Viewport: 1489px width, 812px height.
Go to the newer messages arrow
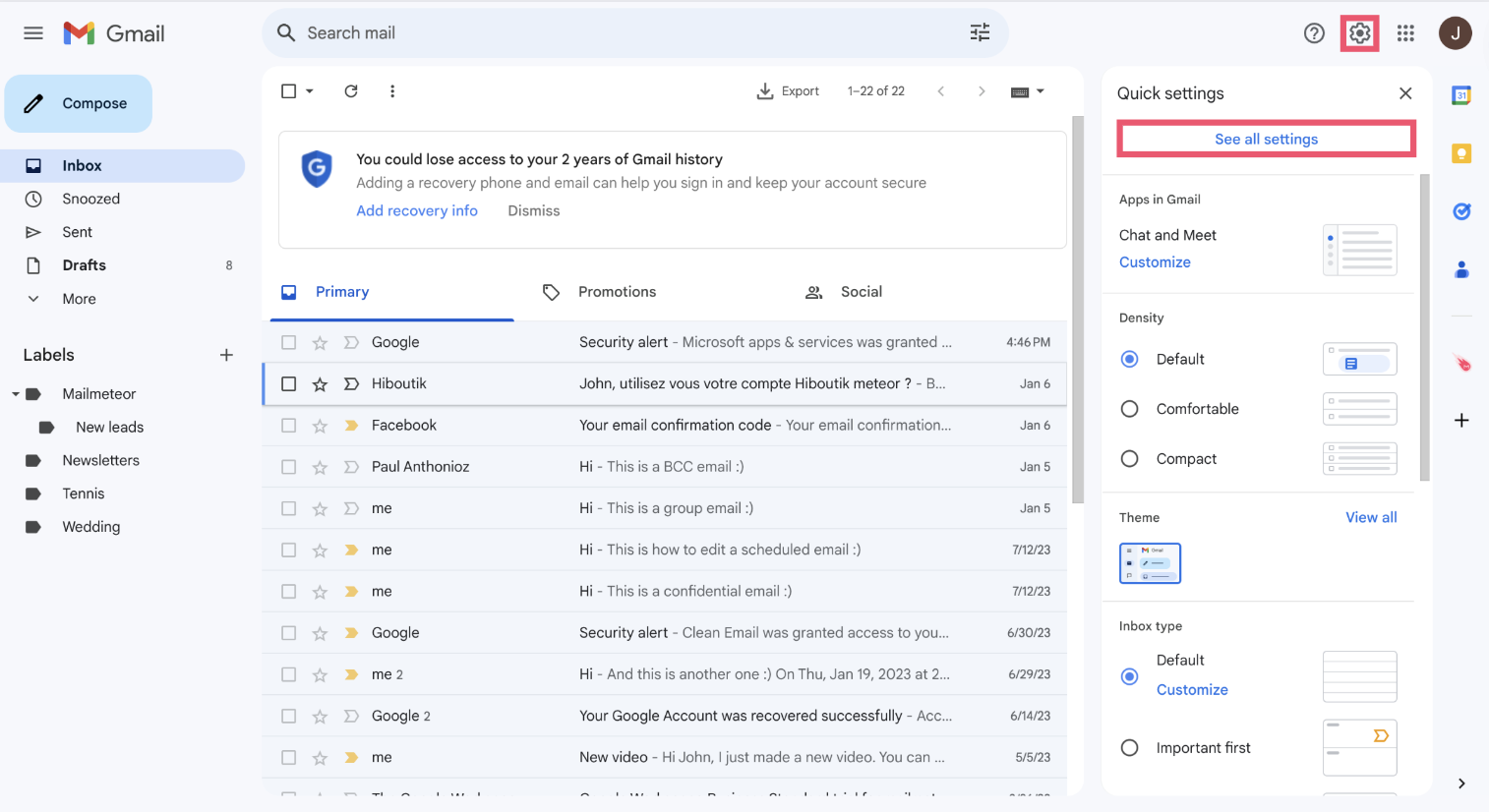point(941,91)
